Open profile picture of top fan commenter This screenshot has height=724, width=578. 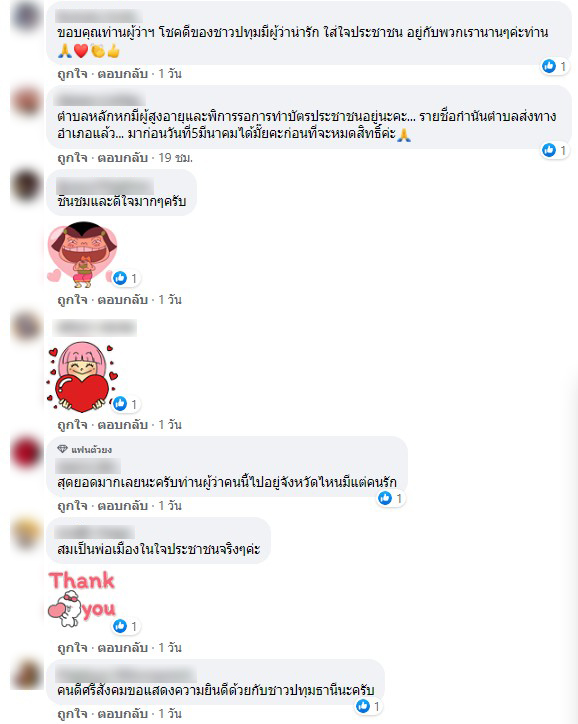point(26,452)
